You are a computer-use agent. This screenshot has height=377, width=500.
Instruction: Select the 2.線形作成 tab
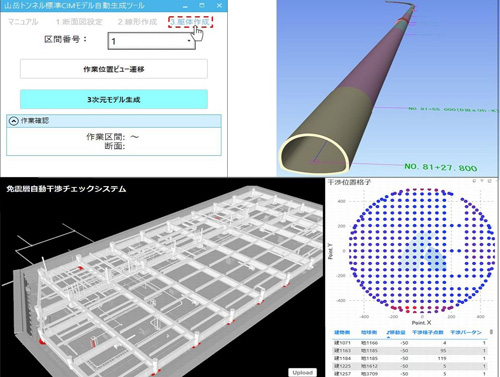pyautogui.click(x=137, y=22)
